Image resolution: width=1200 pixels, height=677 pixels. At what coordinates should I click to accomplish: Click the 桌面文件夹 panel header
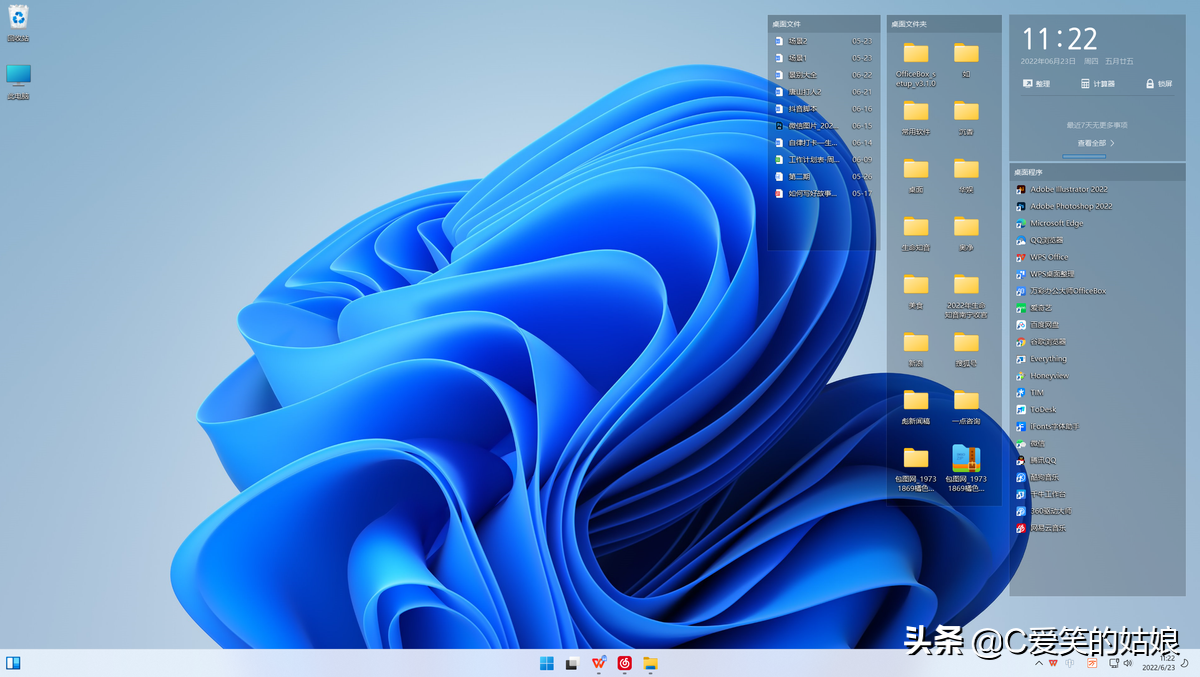point(944,23)
